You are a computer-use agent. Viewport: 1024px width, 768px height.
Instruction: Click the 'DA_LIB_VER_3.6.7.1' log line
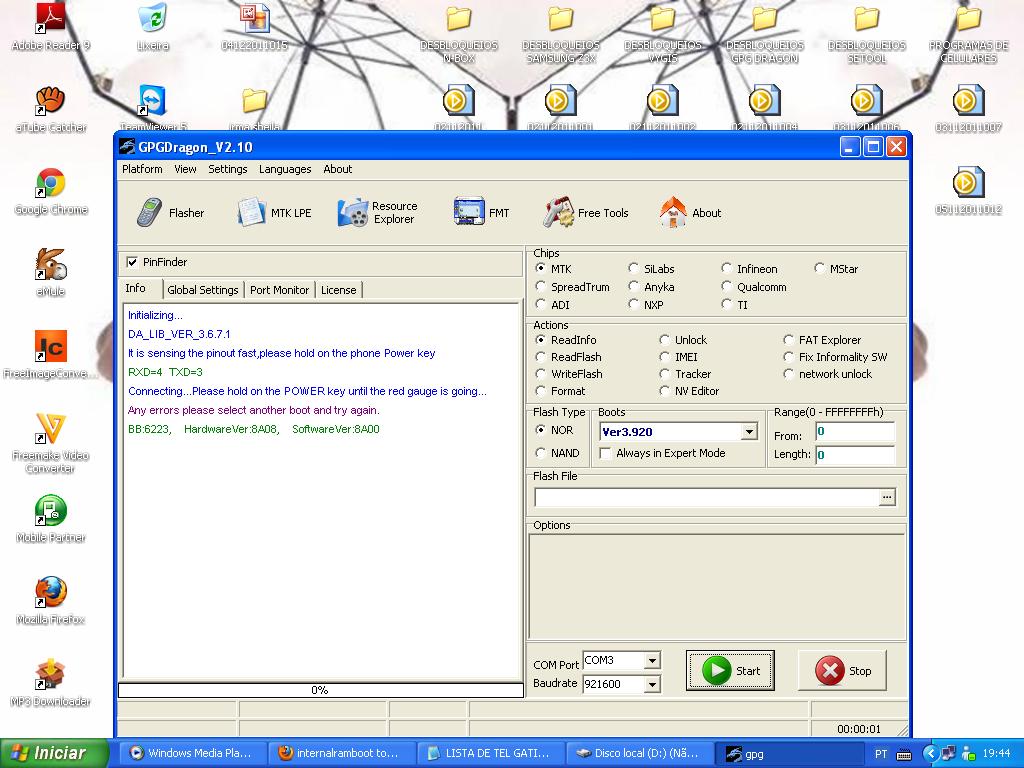click(x=179, y=334)
